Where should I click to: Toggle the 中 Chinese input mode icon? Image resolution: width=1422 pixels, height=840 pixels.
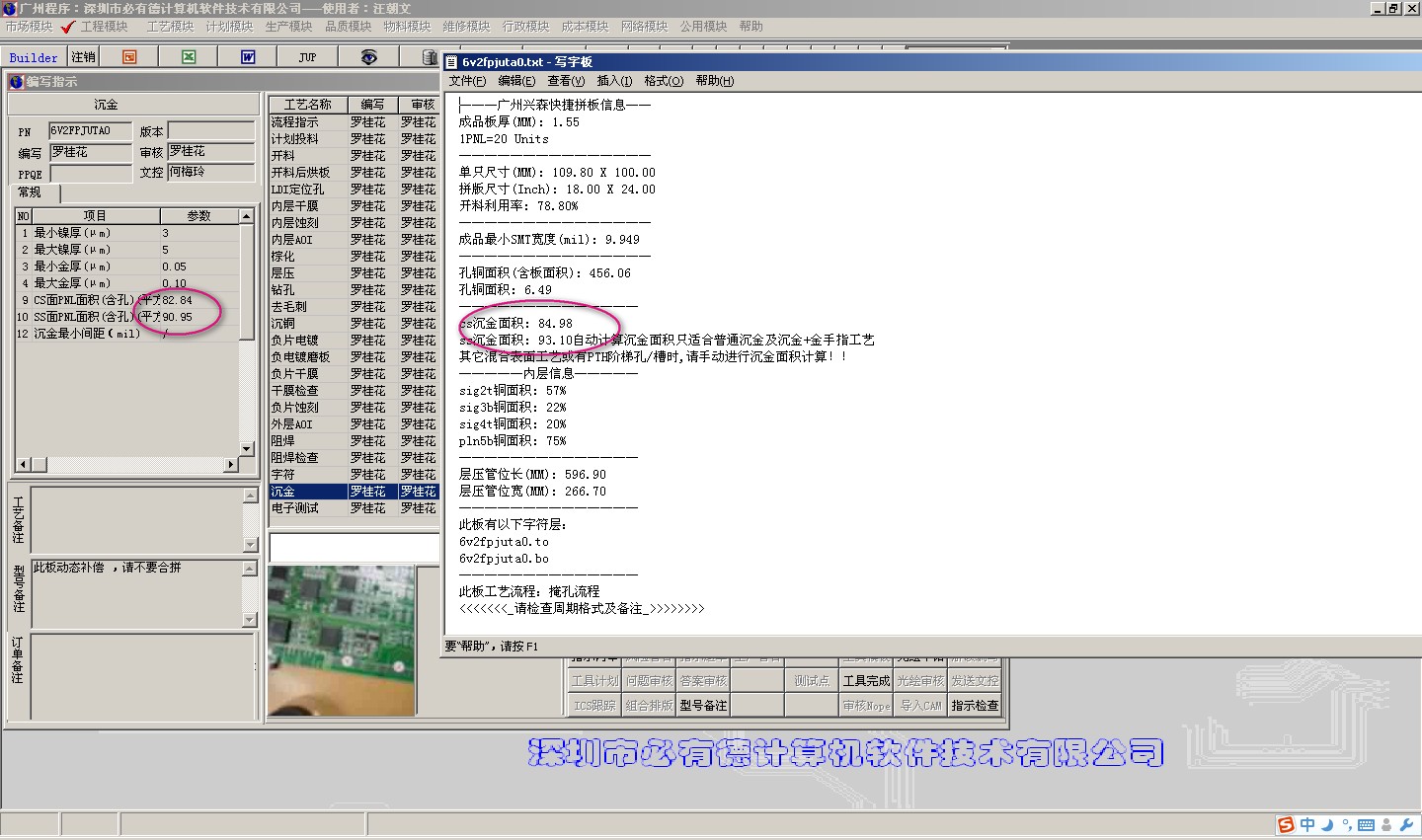click(x=1307, y=824)
